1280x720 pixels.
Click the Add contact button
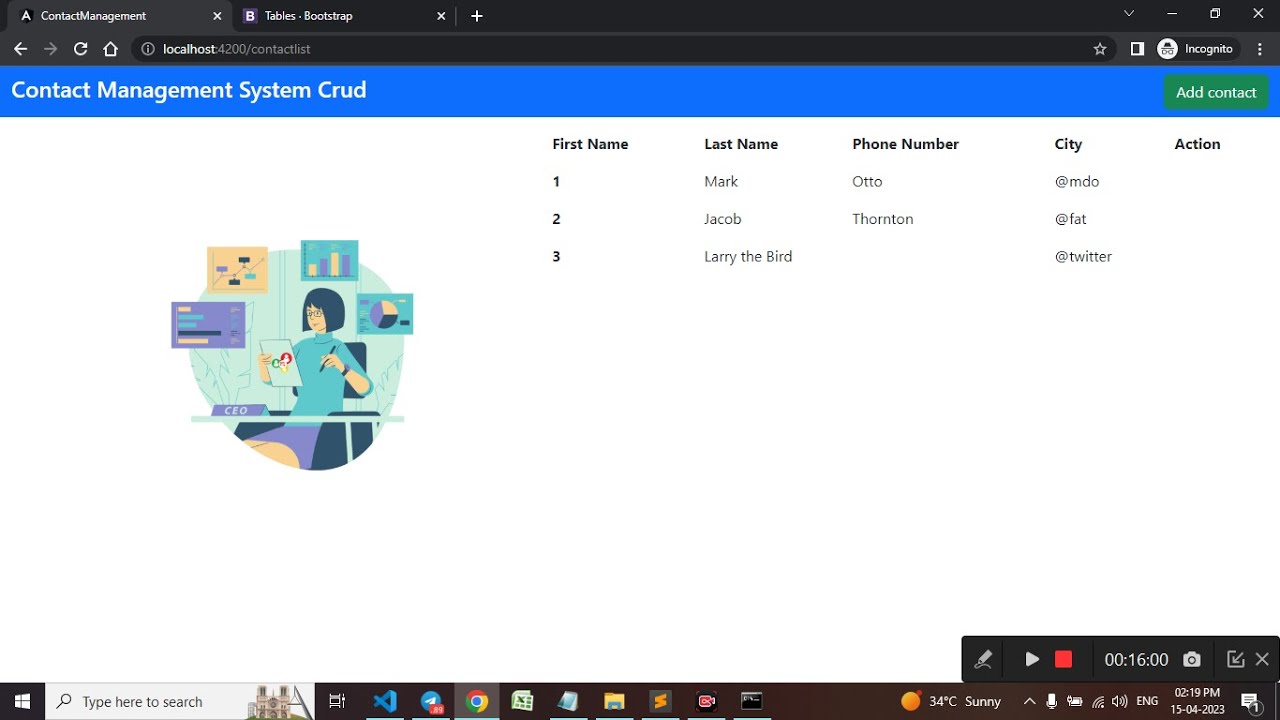pos(1216,92)
